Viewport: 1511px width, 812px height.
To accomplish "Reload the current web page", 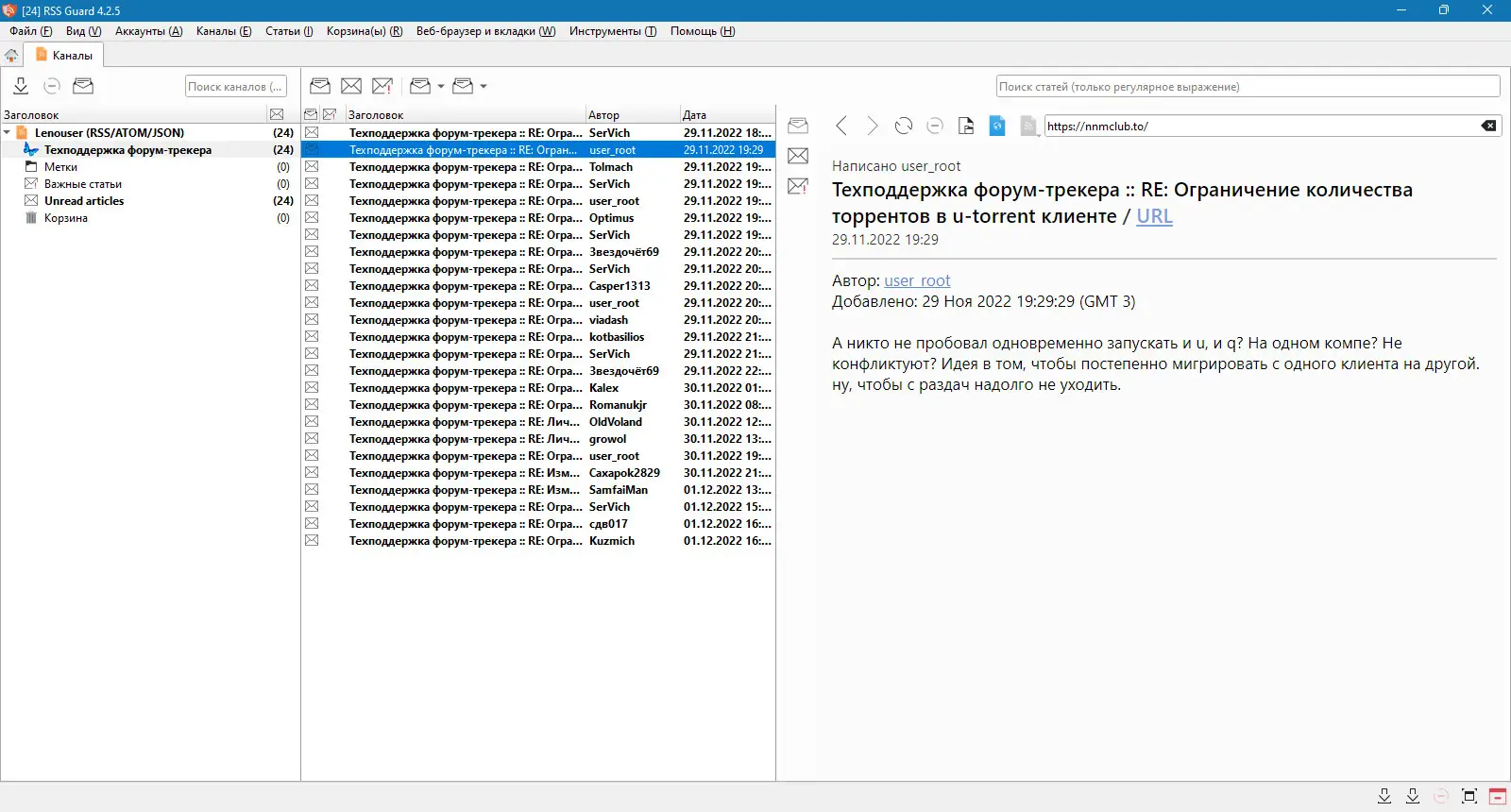I will (x=904, y=126).
